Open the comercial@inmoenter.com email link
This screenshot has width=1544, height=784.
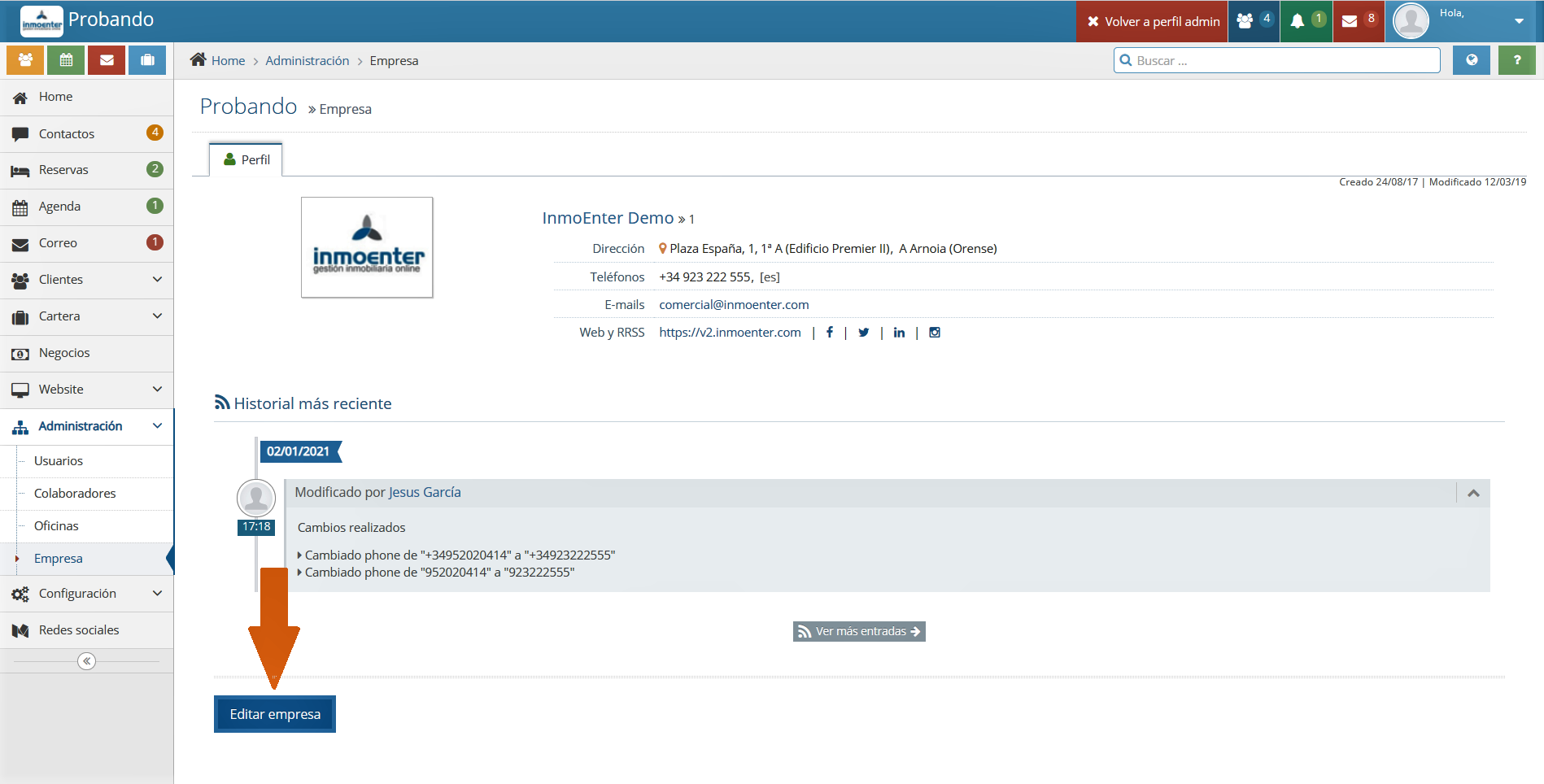(x=734, y=304)
